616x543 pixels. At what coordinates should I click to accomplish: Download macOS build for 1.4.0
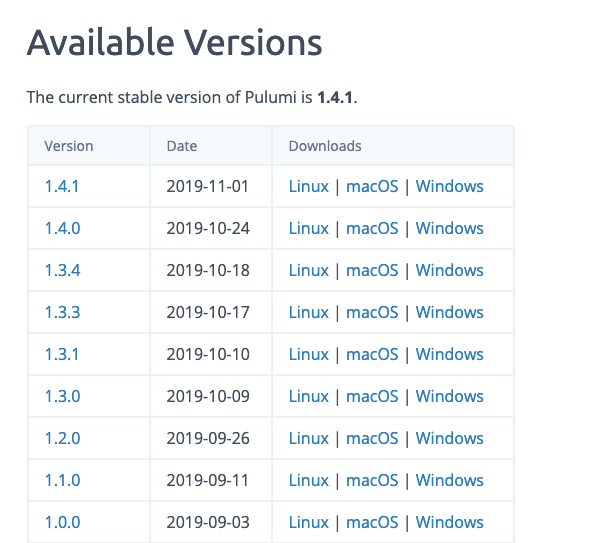click(372, 228)
